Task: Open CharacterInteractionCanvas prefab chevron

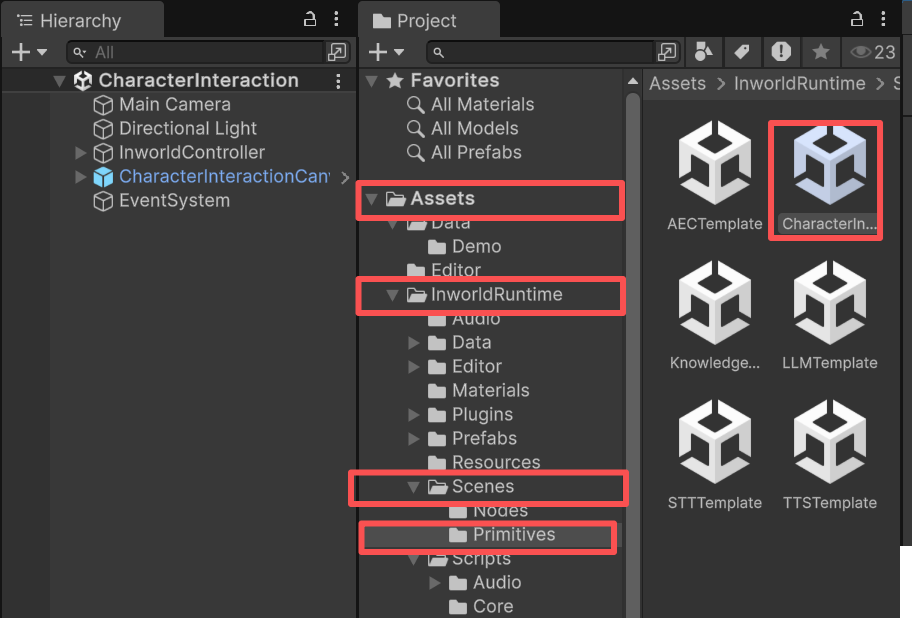Action: [345, 177]
